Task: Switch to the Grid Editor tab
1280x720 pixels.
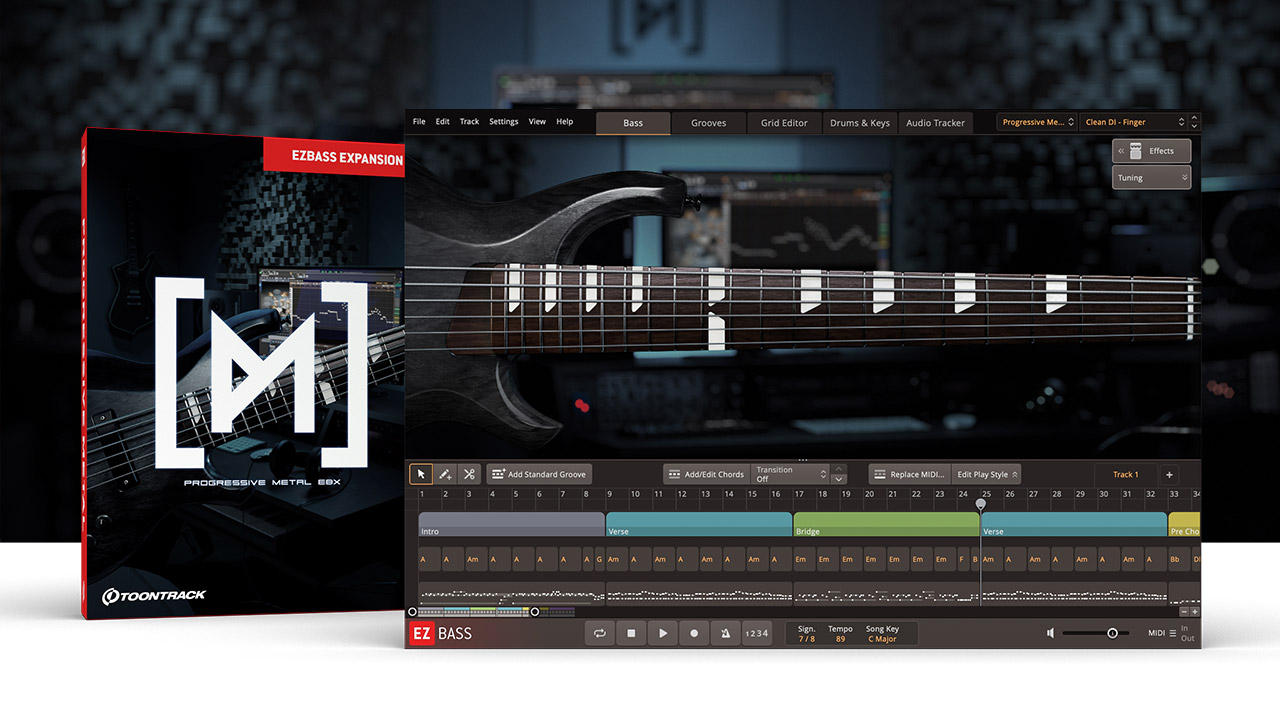Action: [x=784, y=123]
